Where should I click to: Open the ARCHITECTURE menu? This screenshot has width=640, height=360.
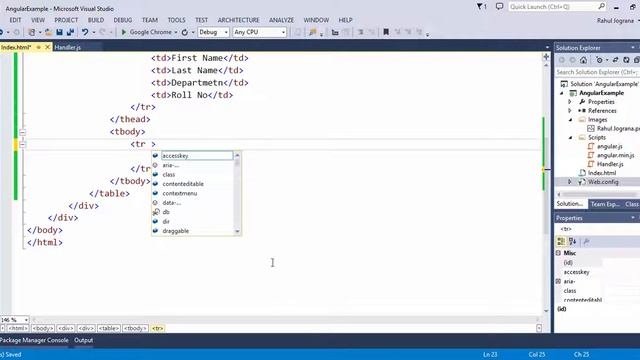pyautogui.click(x=238, y=20)
